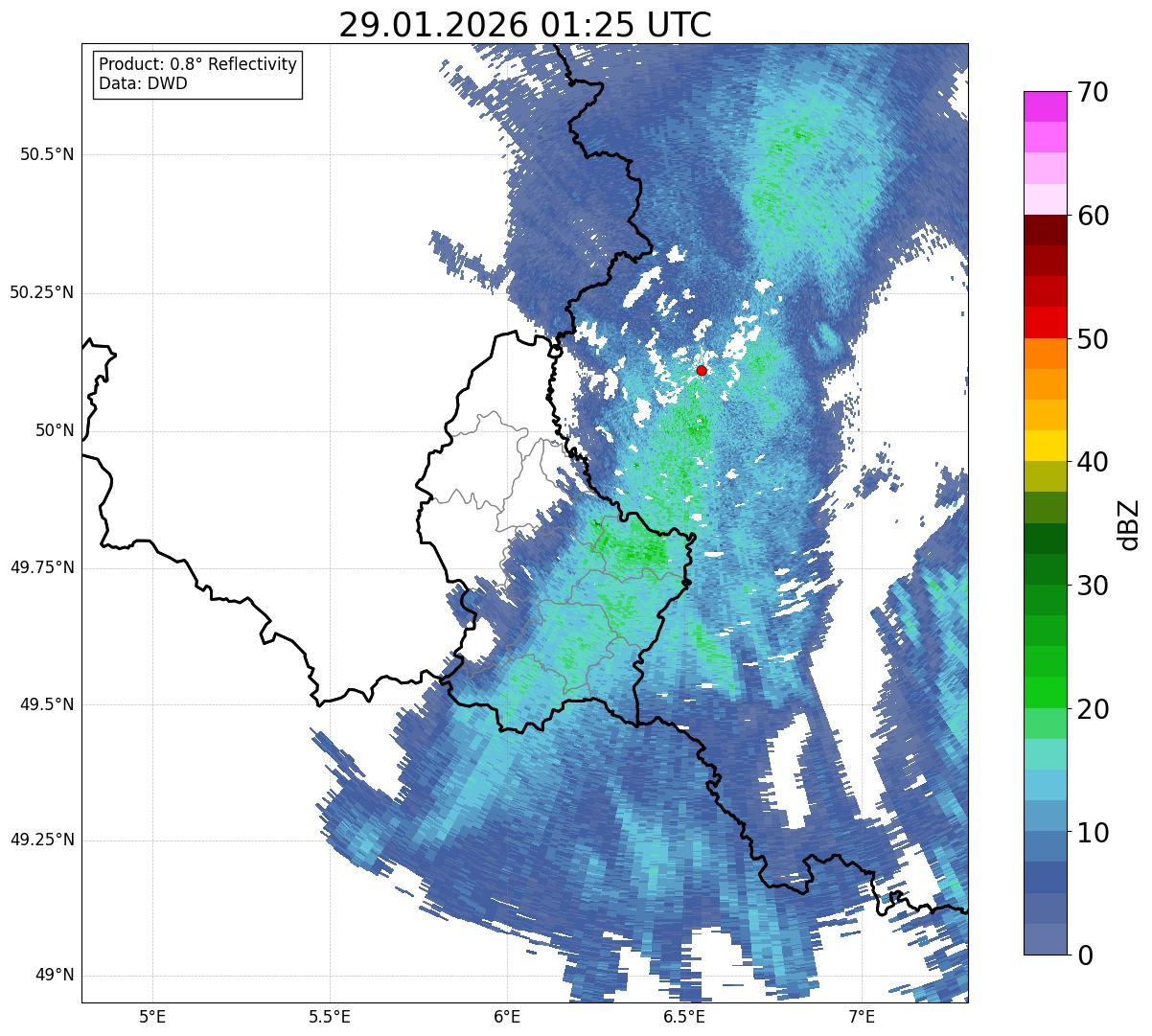Click the 49°N latitude label
1152x1036 pixels.
pos(55,976)
